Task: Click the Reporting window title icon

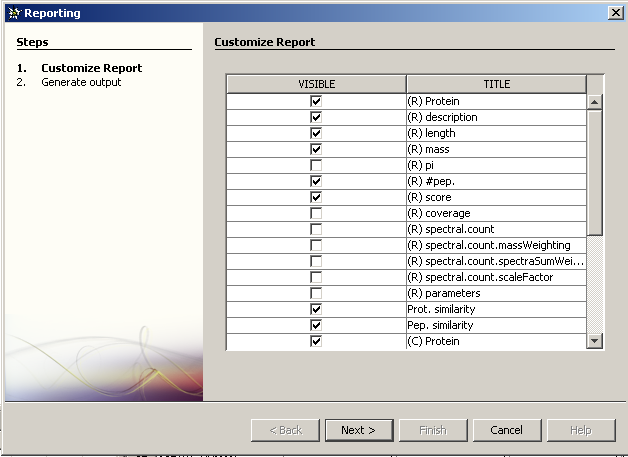Action: (x=13, y=13)
